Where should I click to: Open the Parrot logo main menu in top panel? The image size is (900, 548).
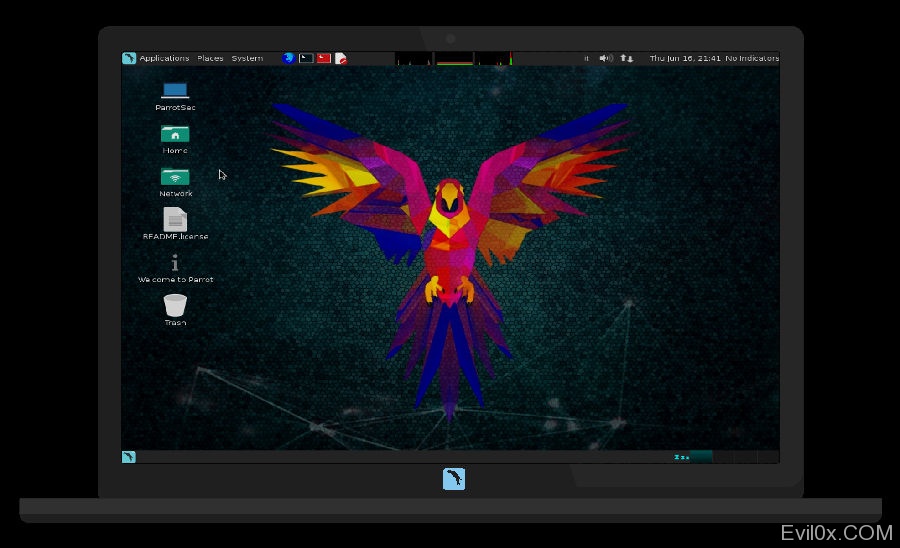pos(129,58)
